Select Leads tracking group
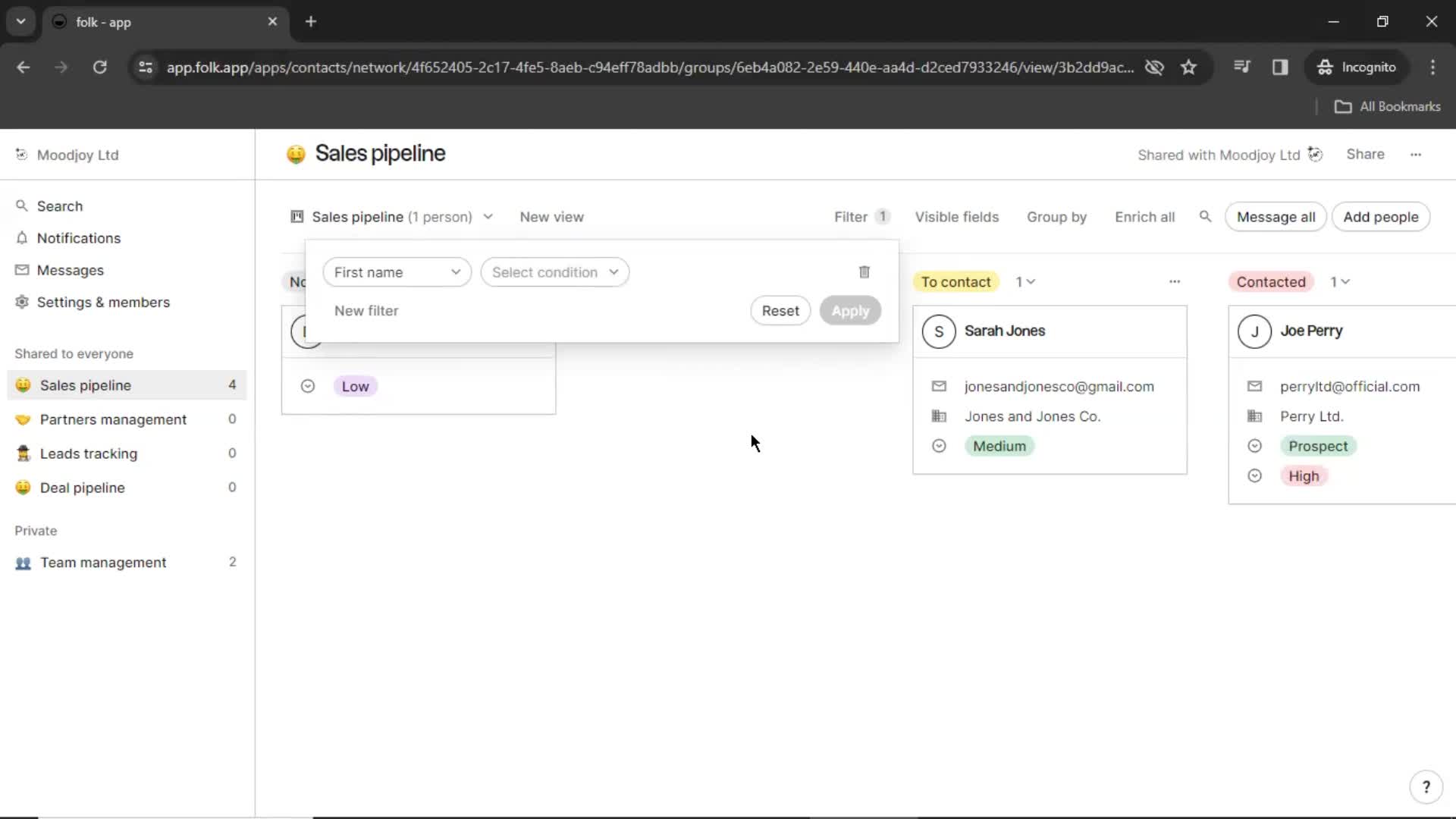1456x819 pixels. (127, 453)
